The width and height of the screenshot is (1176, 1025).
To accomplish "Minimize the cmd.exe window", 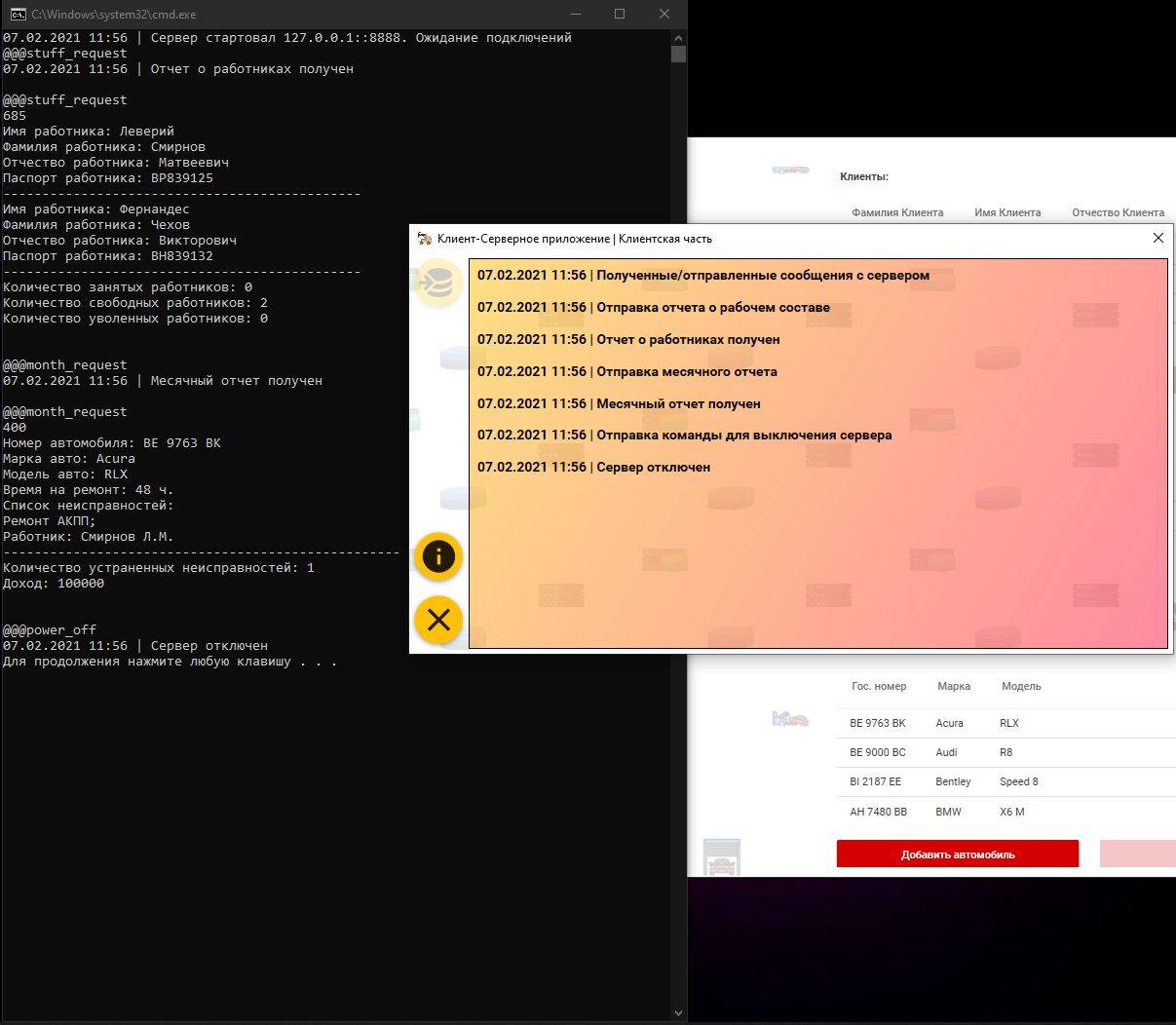I will [575, 14].
